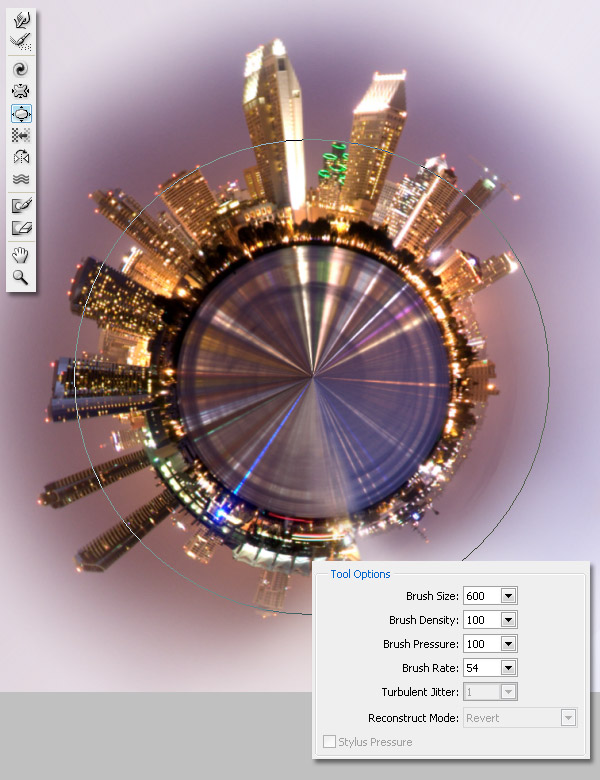Select the Hand tool
This screenshot has height=780, width=600.
(21, 256)
